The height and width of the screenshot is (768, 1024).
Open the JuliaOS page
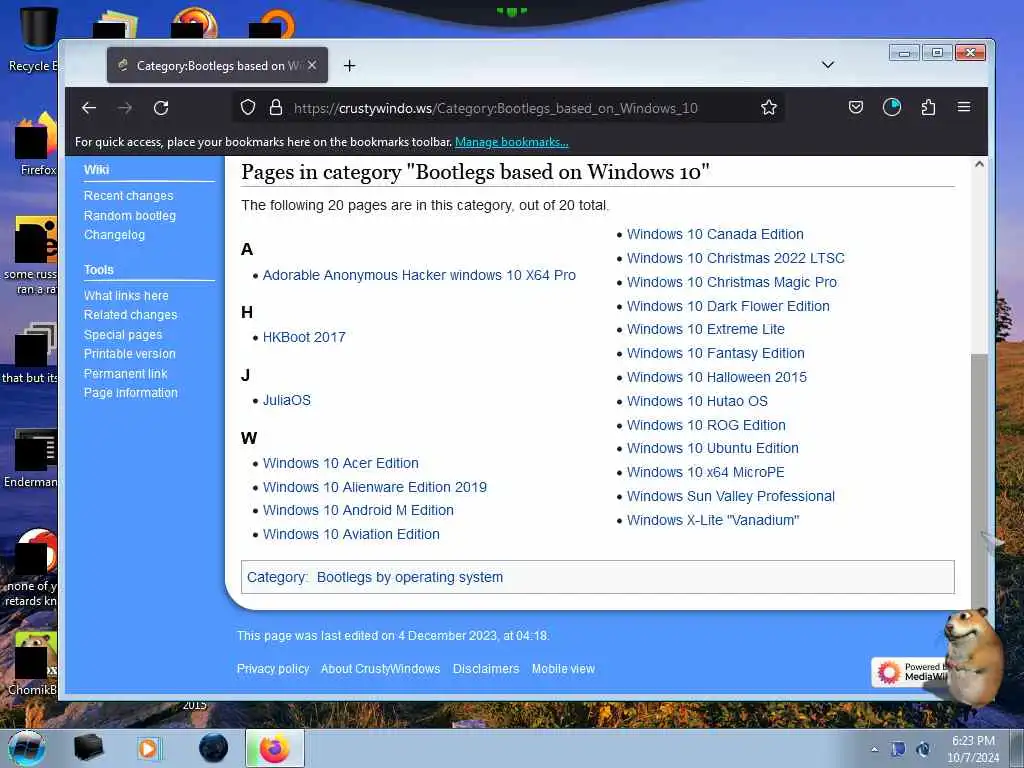click(x=287, y=400)
